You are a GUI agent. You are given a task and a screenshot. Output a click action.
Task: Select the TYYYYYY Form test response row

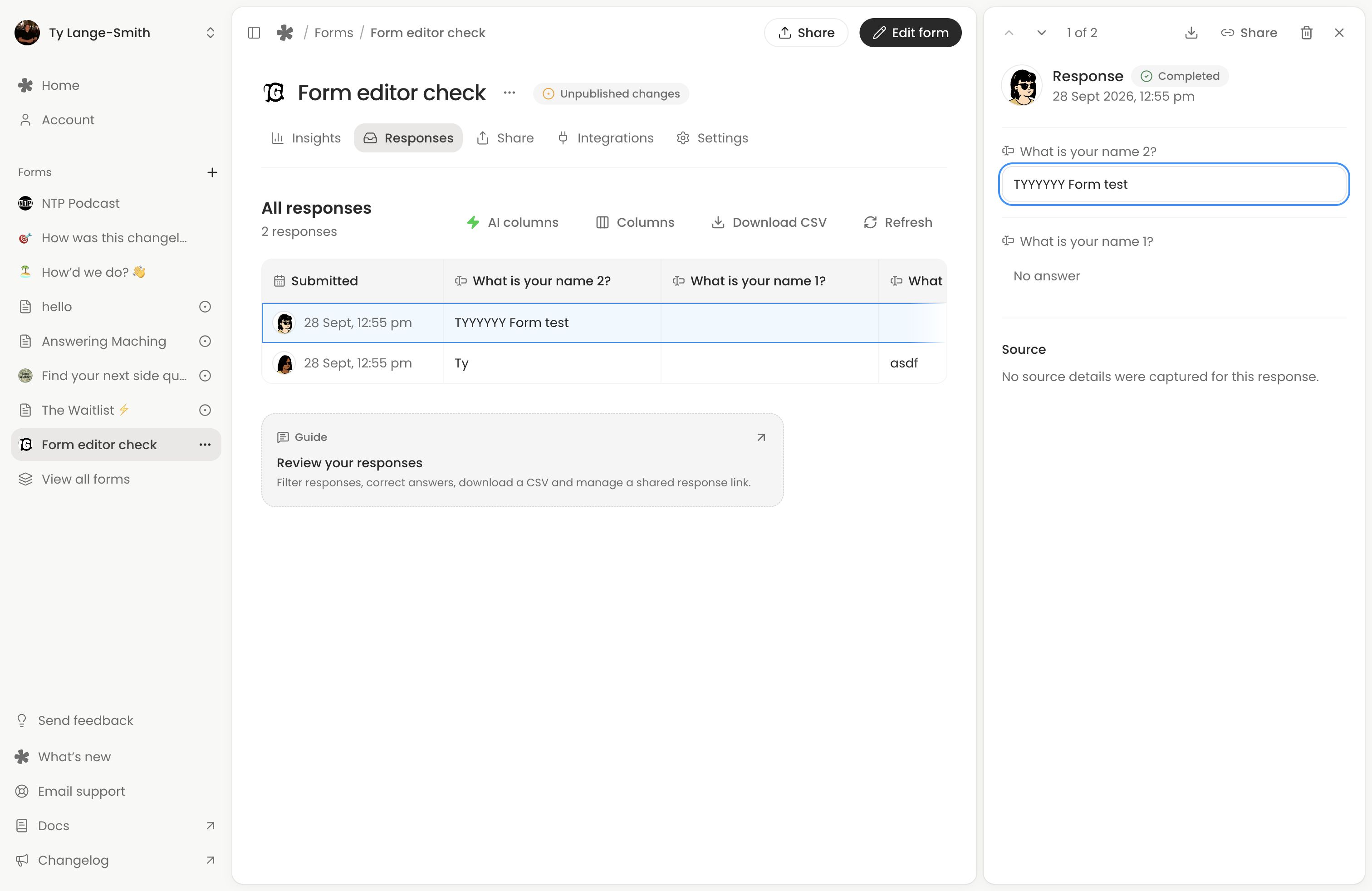(604, 323)
